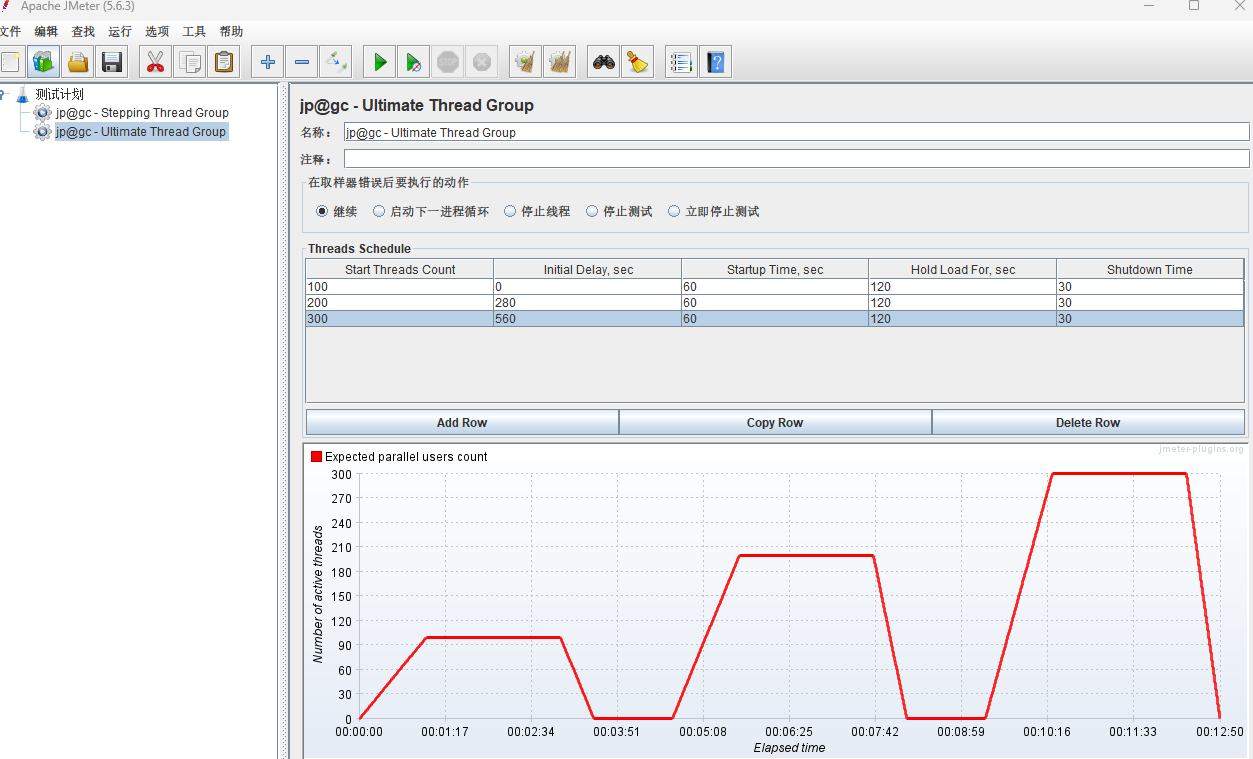Screen dimensions: 1253x759
Task: Click the Add Row button
Action: coord(462,422)
